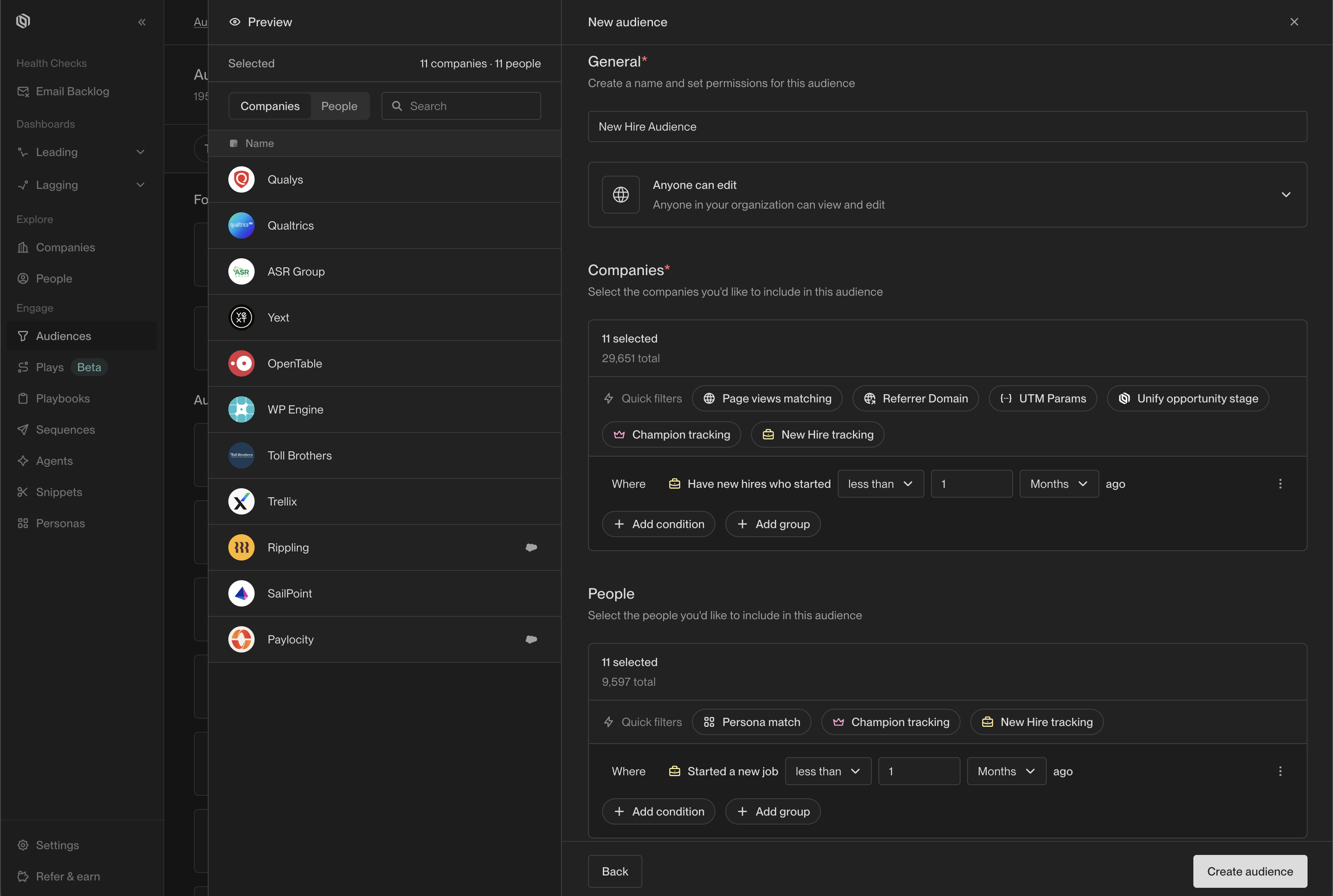Click the Sequences paper plane icon
This screenshot has width=1333, height=896.
click(x=23, y=430)
